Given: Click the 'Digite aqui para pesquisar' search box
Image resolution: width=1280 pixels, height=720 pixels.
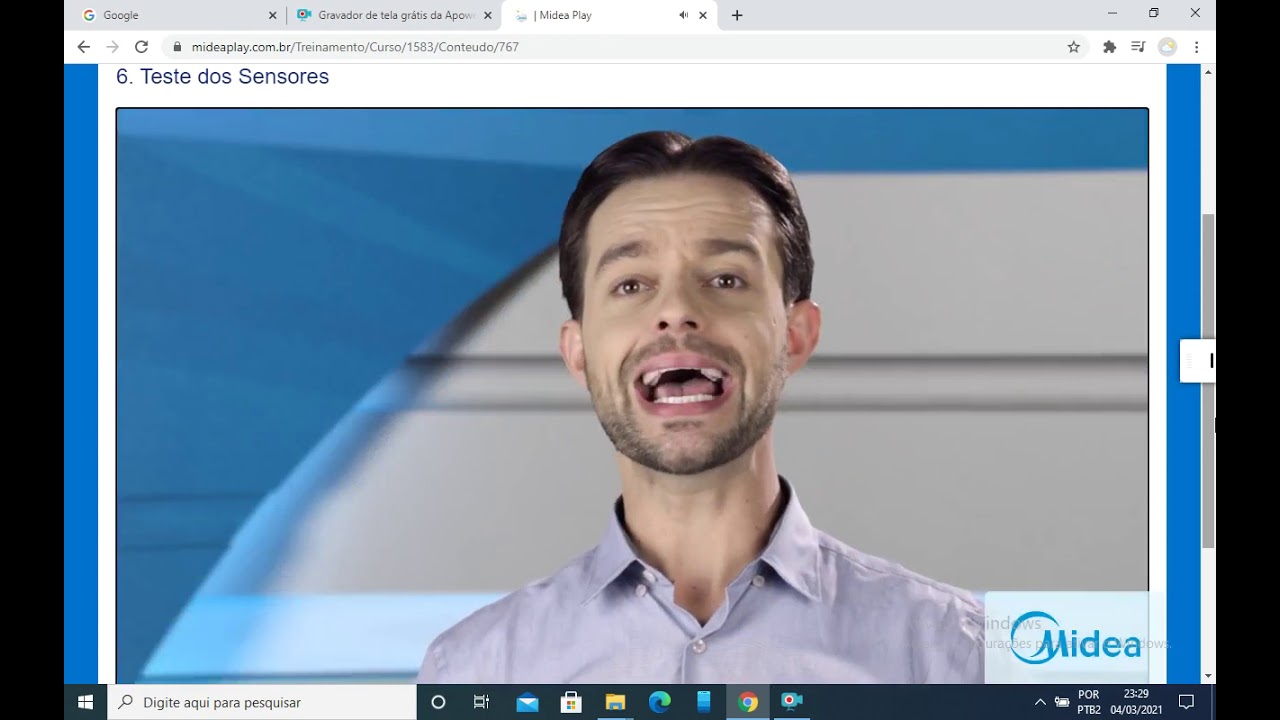Looking at the screenshot, I should tap(262, 702).
